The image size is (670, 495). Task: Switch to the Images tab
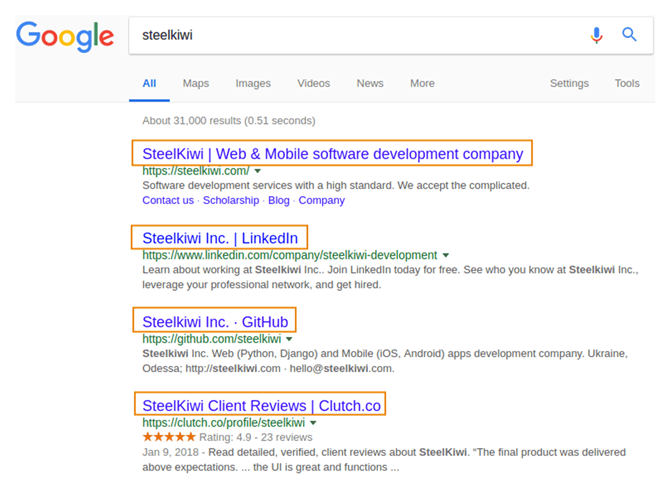point(253,83)
